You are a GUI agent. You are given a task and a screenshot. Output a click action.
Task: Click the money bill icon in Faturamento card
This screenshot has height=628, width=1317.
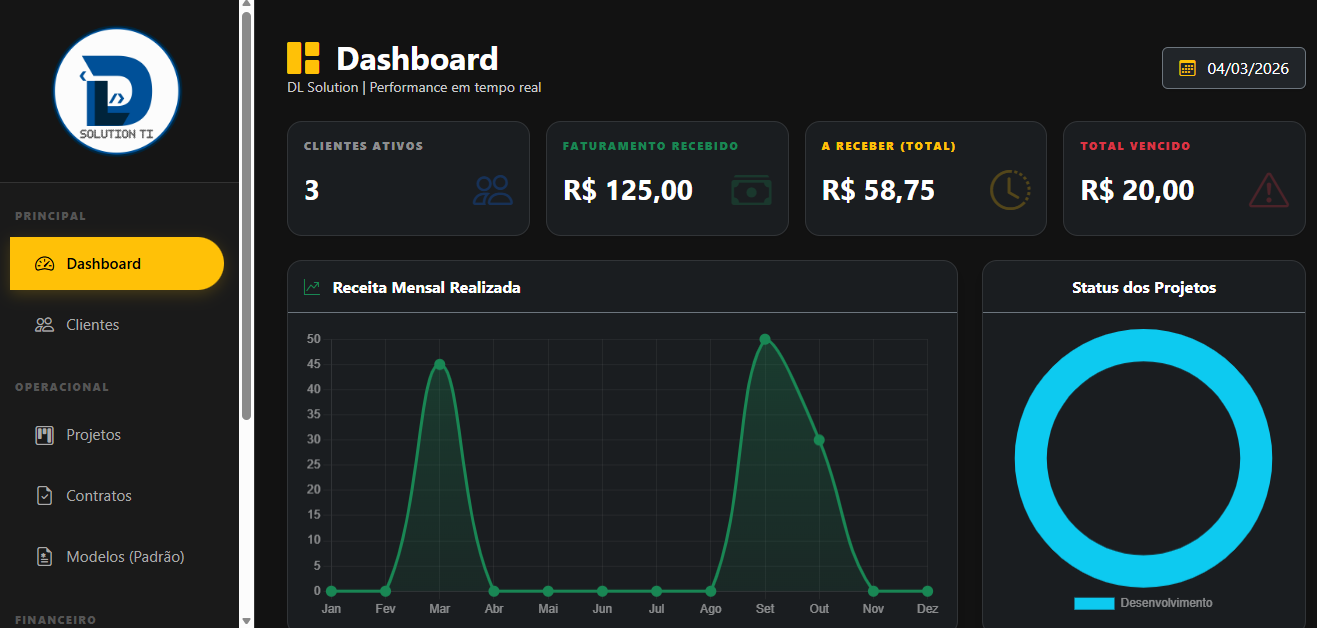(x=750, y=190)
